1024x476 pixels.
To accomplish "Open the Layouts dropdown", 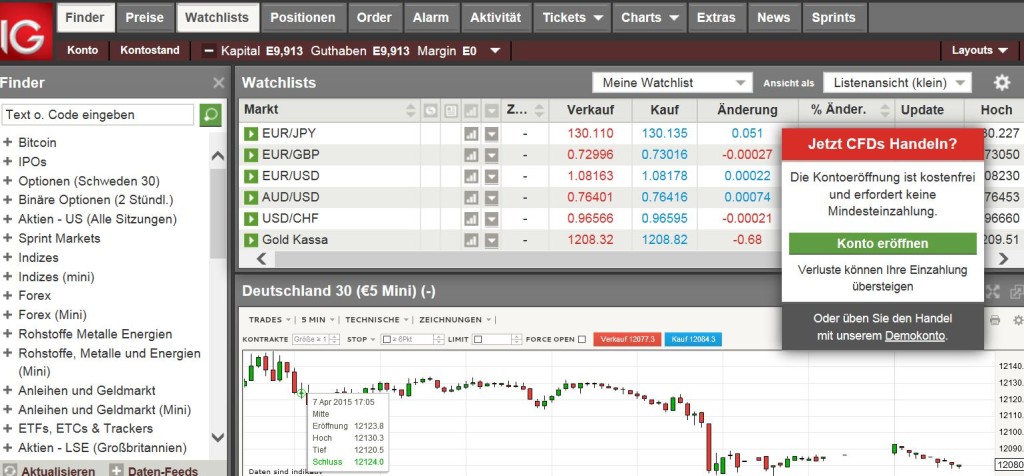I will (980, 50).
